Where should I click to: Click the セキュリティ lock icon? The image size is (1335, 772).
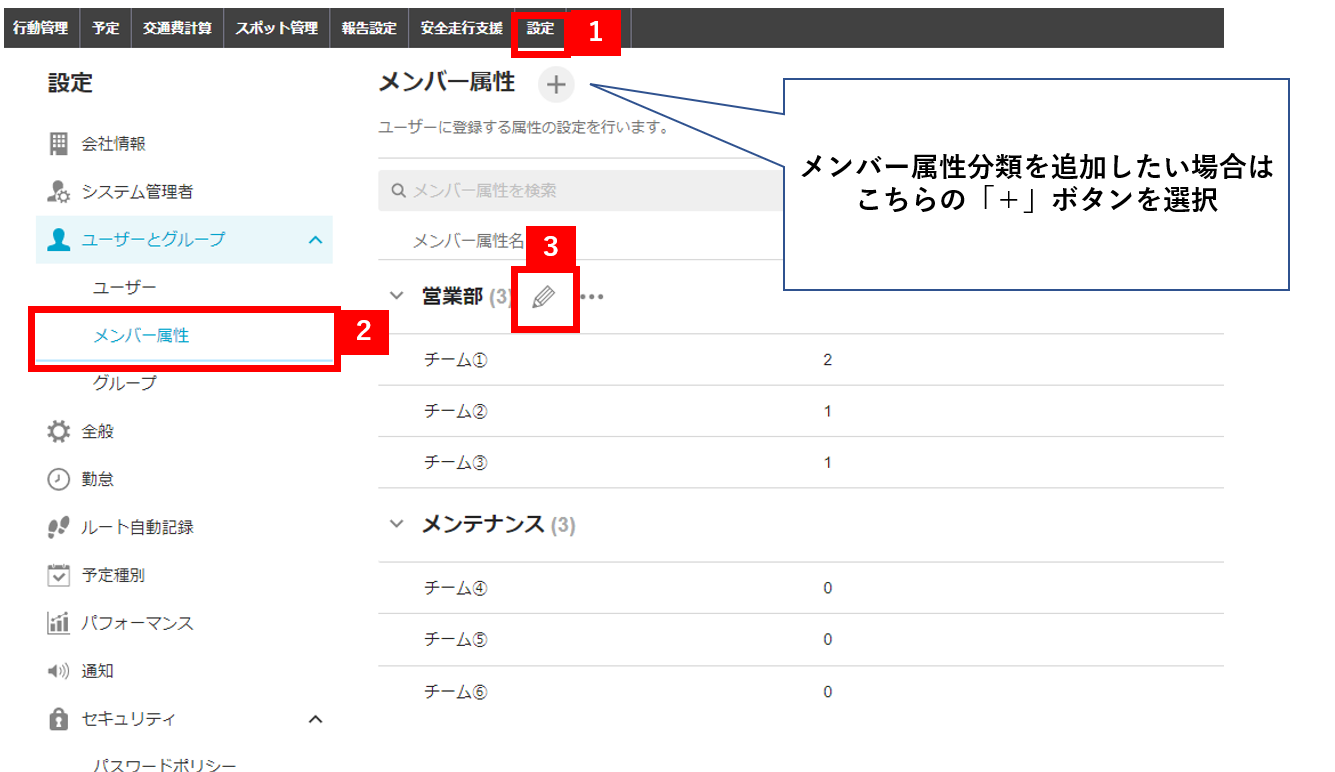pyautogui.click(x=59, y=719)
